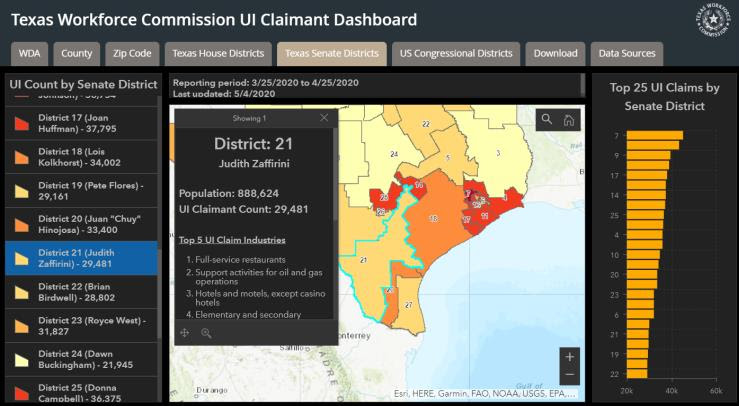Image resolution: width=739 pixels, height=406 pixels.
Task: Open the Data Sources tab
Action: pyautogui.click(x=627, y=54)
